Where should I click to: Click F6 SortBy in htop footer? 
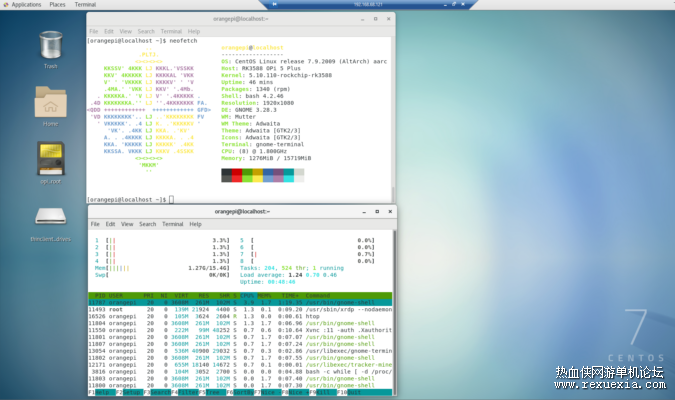coord(240,392)
